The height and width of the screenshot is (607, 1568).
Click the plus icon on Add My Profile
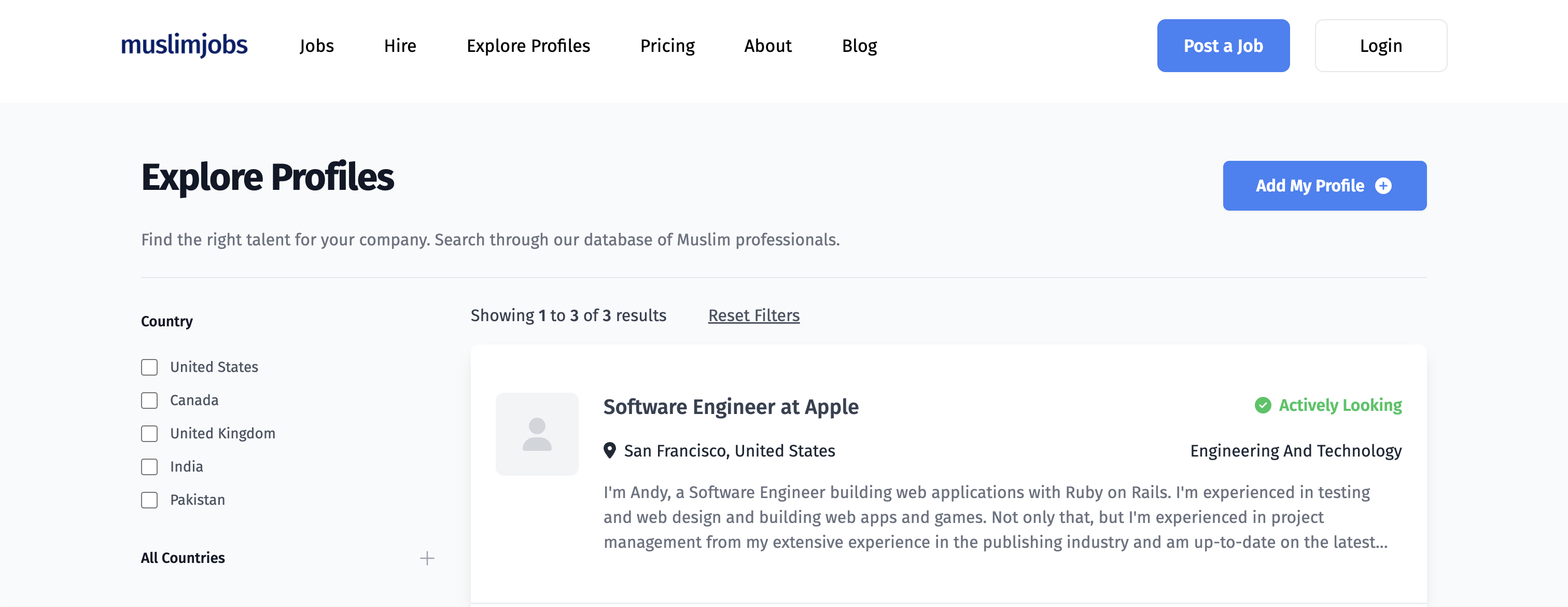(x=1383, y=186)
